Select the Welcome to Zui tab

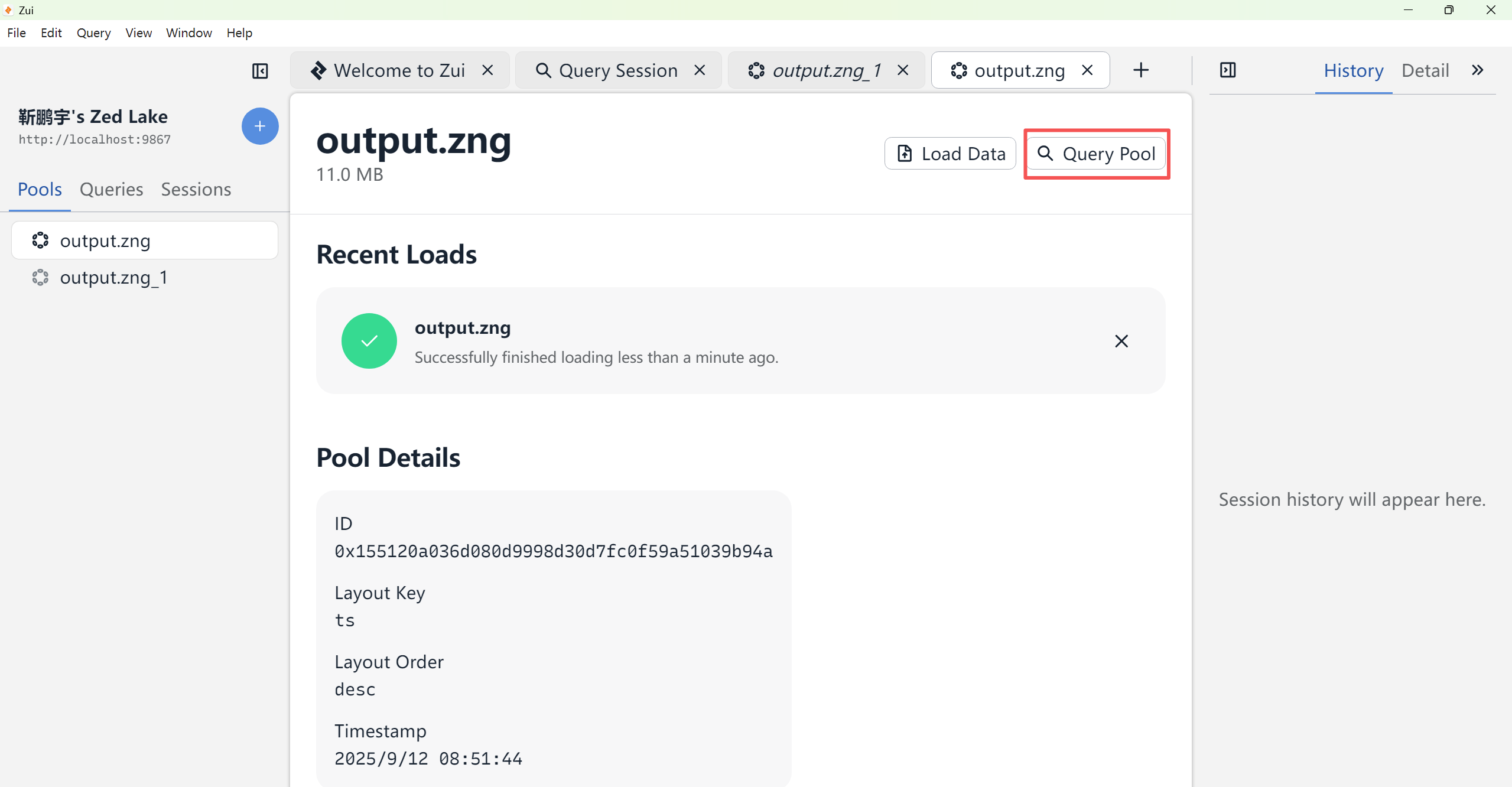tap(399, 70)
